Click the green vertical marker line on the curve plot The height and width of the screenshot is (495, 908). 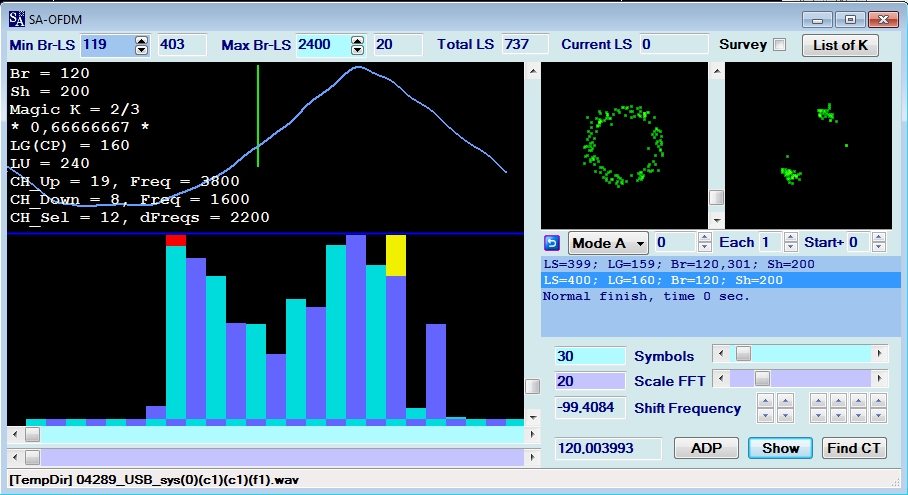258,116
